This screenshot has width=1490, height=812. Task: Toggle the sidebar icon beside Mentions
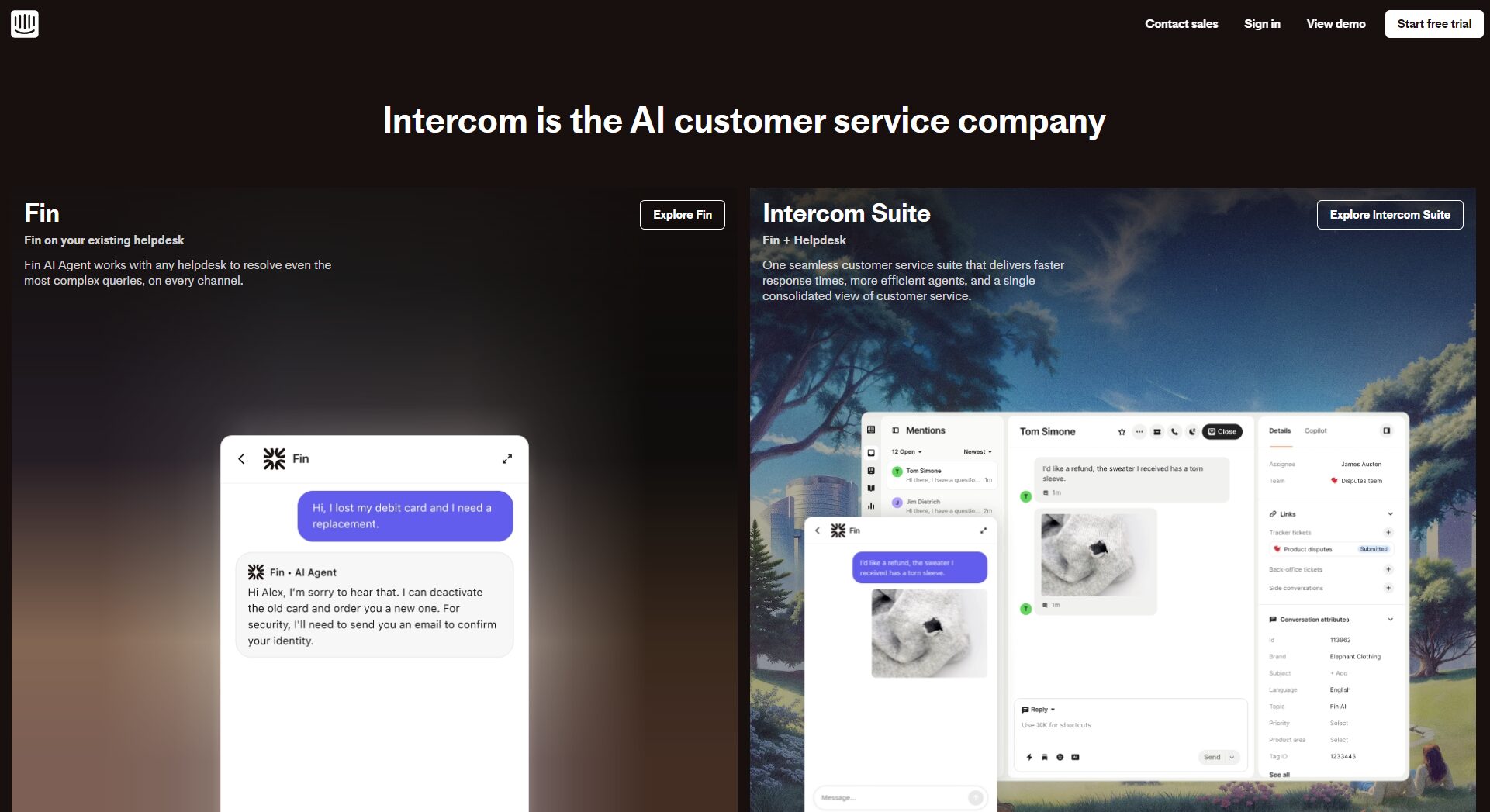(896, 430)
